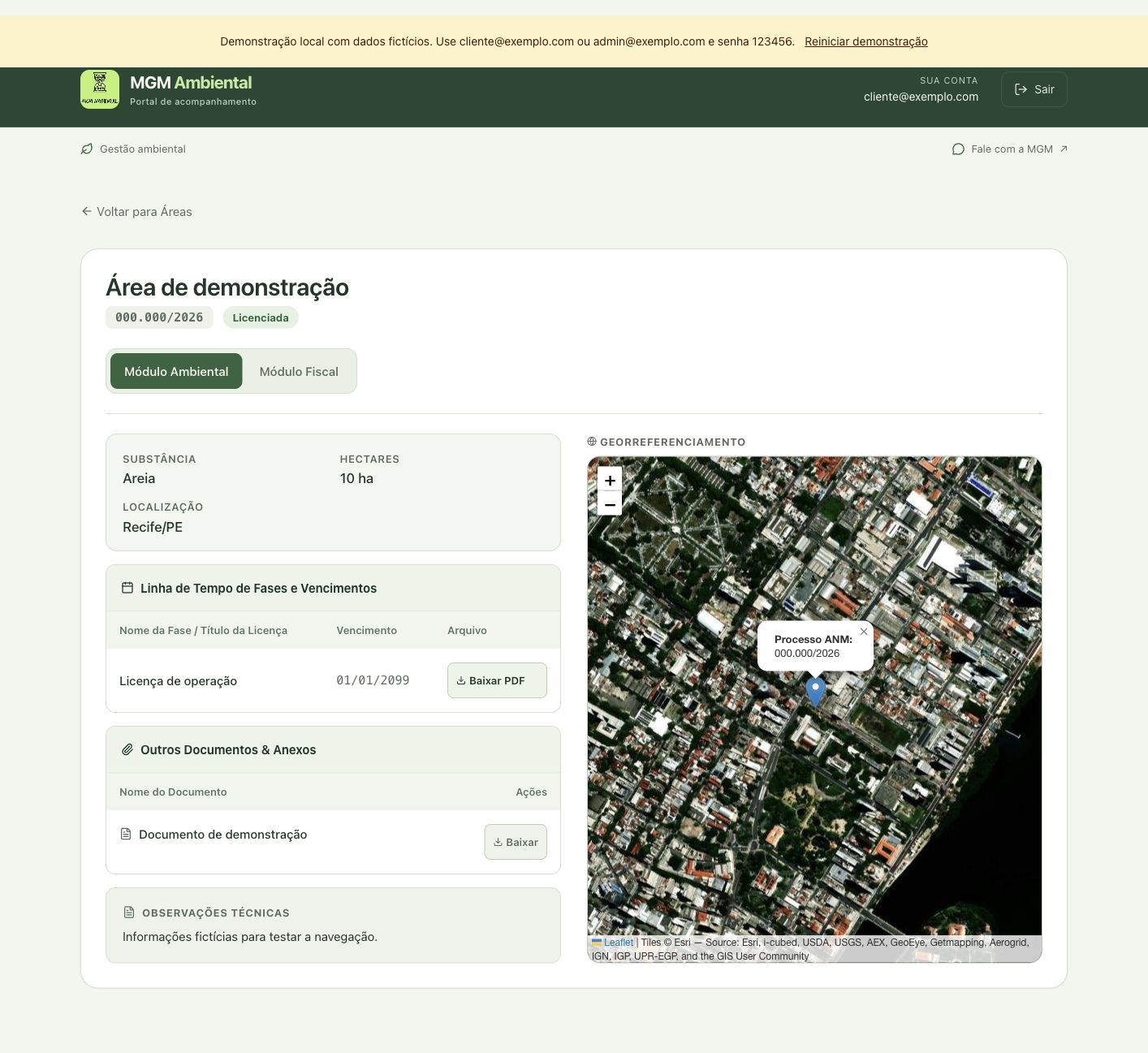Switch to the Módulo Fiscal tab
Image resolution: width=1148 pixels, height=1053 pixels.
pos(299,371)
